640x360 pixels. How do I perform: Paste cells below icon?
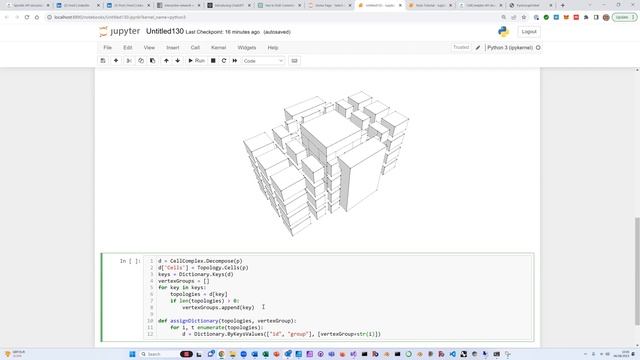[153, 61]
